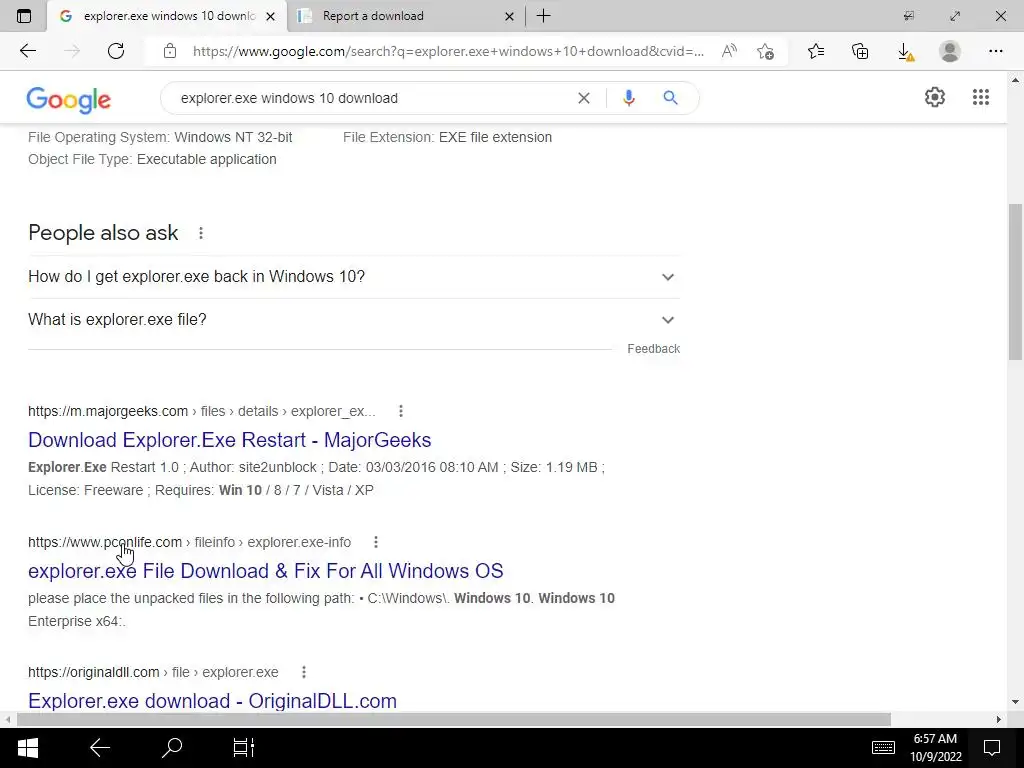Image resolution: width=1024 pixels, height=768 pixels.
Task: Click the scroll right arrow
Action: point(999,720)
